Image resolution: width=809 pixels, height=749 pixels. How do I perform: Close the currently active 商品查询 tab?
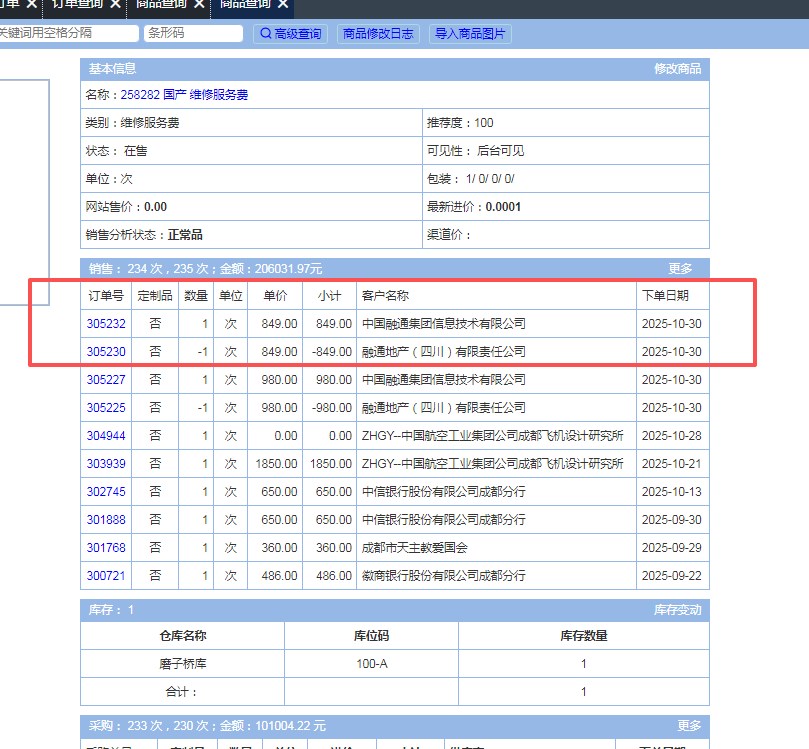pos(284,4)
